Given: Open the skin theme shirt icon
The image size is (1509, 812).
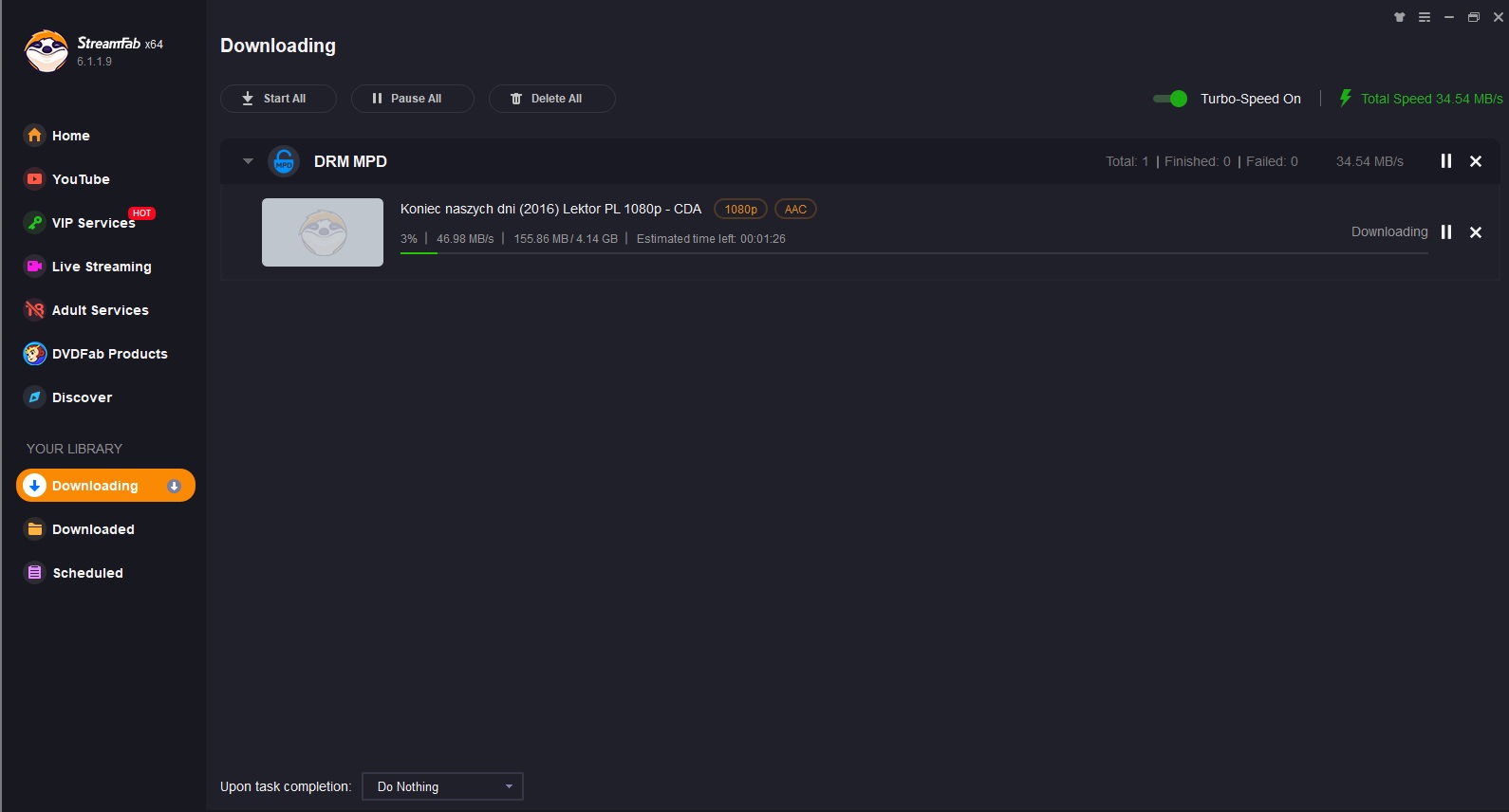Looking at the screenshot, I should (x=1400, y=17).
